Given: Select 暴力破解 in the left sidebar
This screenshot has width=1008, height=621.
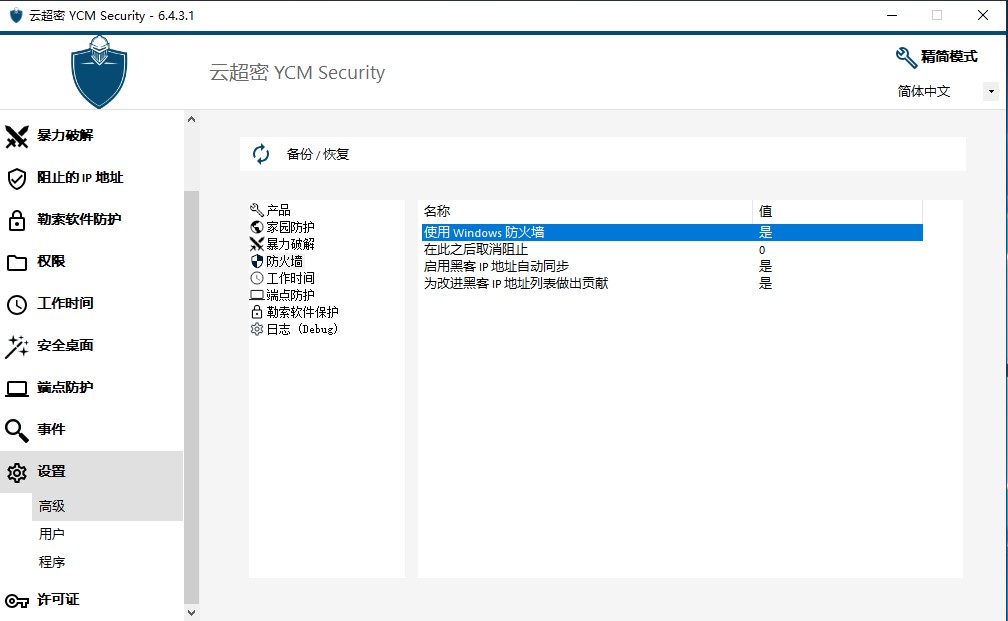Looking at the screenshot, I should 65,135.
